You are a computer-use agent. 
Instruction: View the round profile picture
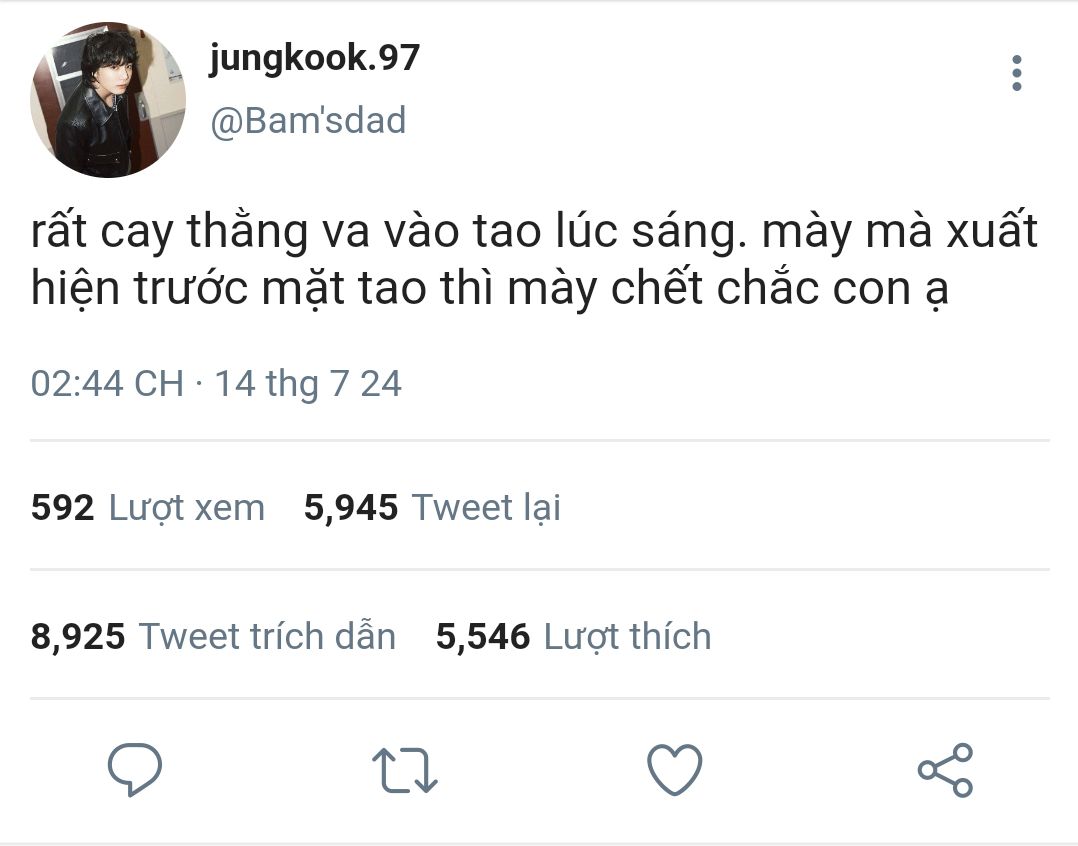(x=108, y=100)
